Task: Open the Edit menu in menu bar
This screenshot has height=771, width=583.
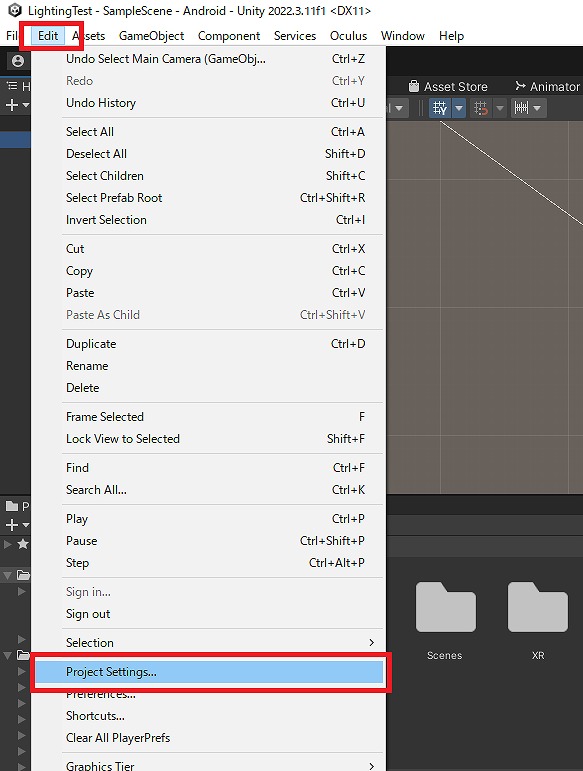Action: click(48, 36)
